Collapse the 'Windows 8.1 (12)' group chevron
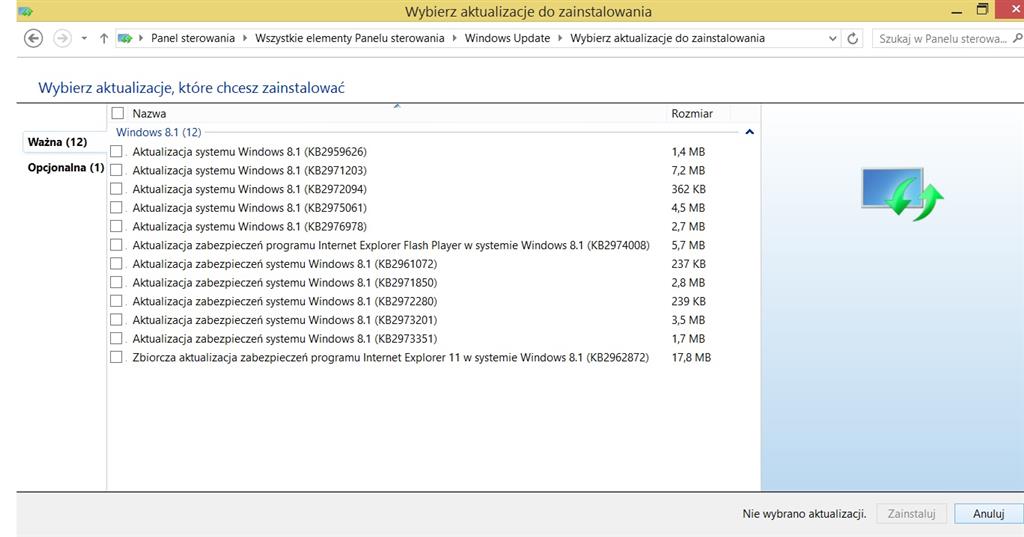This screenshot has width=1024, height=537. click(750, 132)
